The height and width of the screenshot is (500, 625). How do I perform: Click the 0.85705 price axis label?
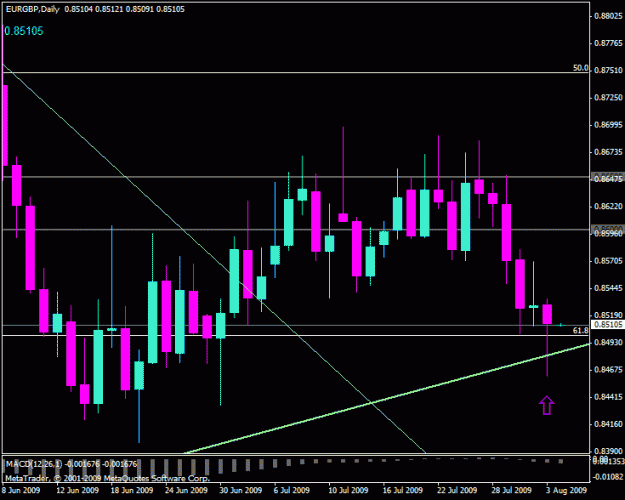pos(608,261)
